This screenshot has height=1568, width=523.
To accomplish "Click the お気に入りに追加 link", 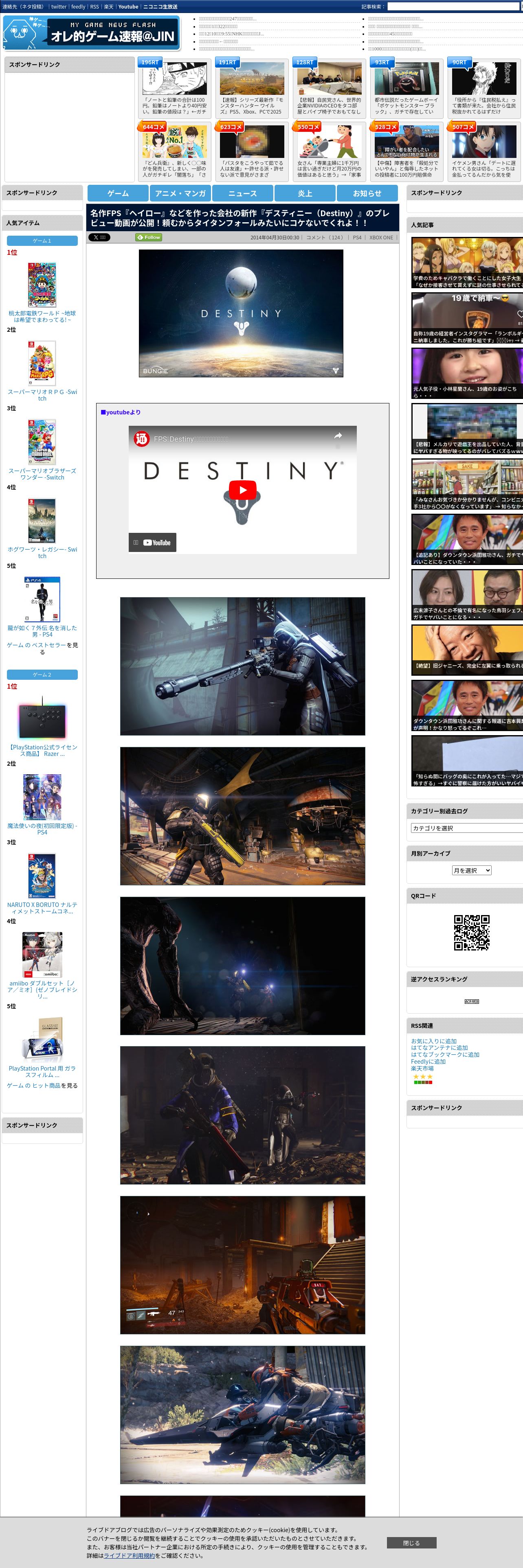I will pyautogui.click(x=433, y=1041).
